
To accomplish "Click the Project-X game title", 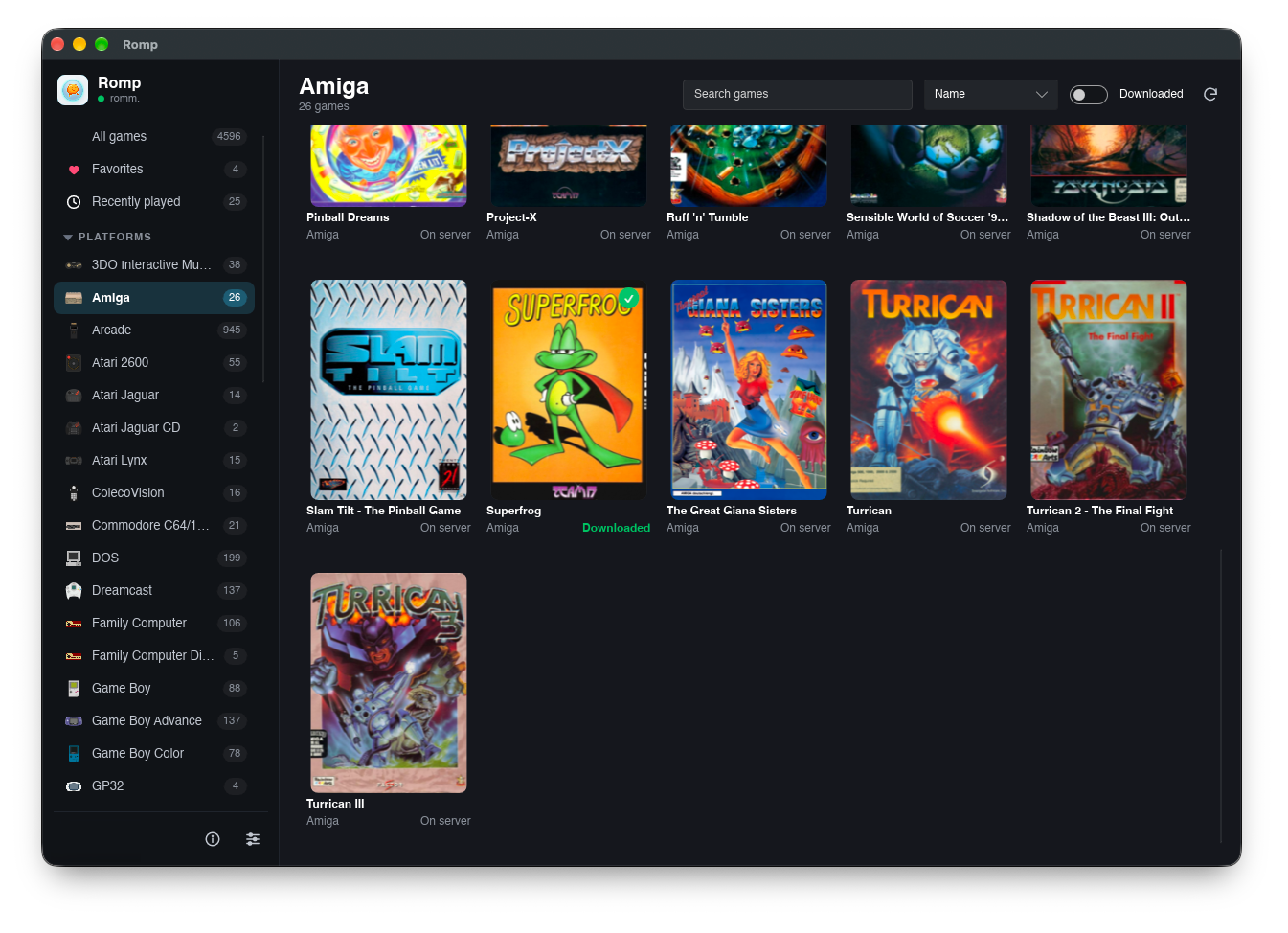I will 511,217.
